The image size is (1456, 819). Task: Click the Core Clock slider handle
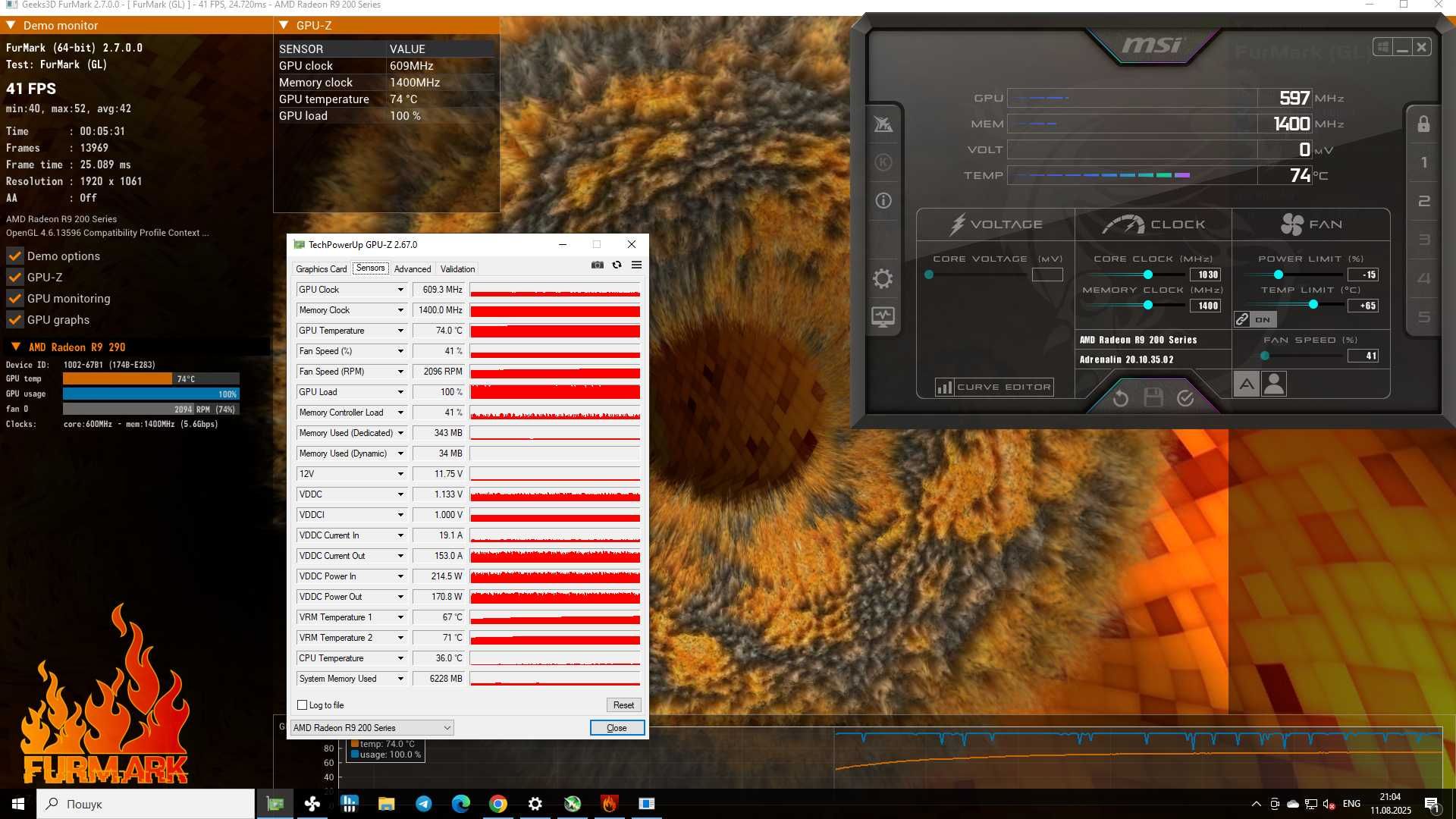pos(1147,275)
